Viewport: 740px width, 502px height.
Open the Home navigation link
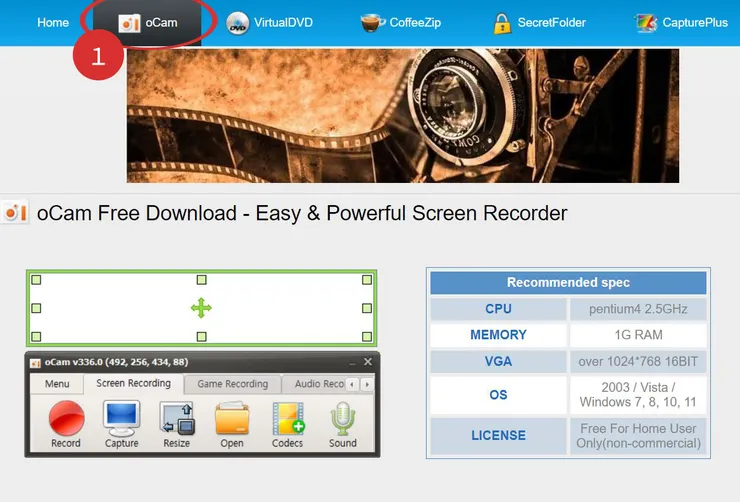tap(53, 22)
